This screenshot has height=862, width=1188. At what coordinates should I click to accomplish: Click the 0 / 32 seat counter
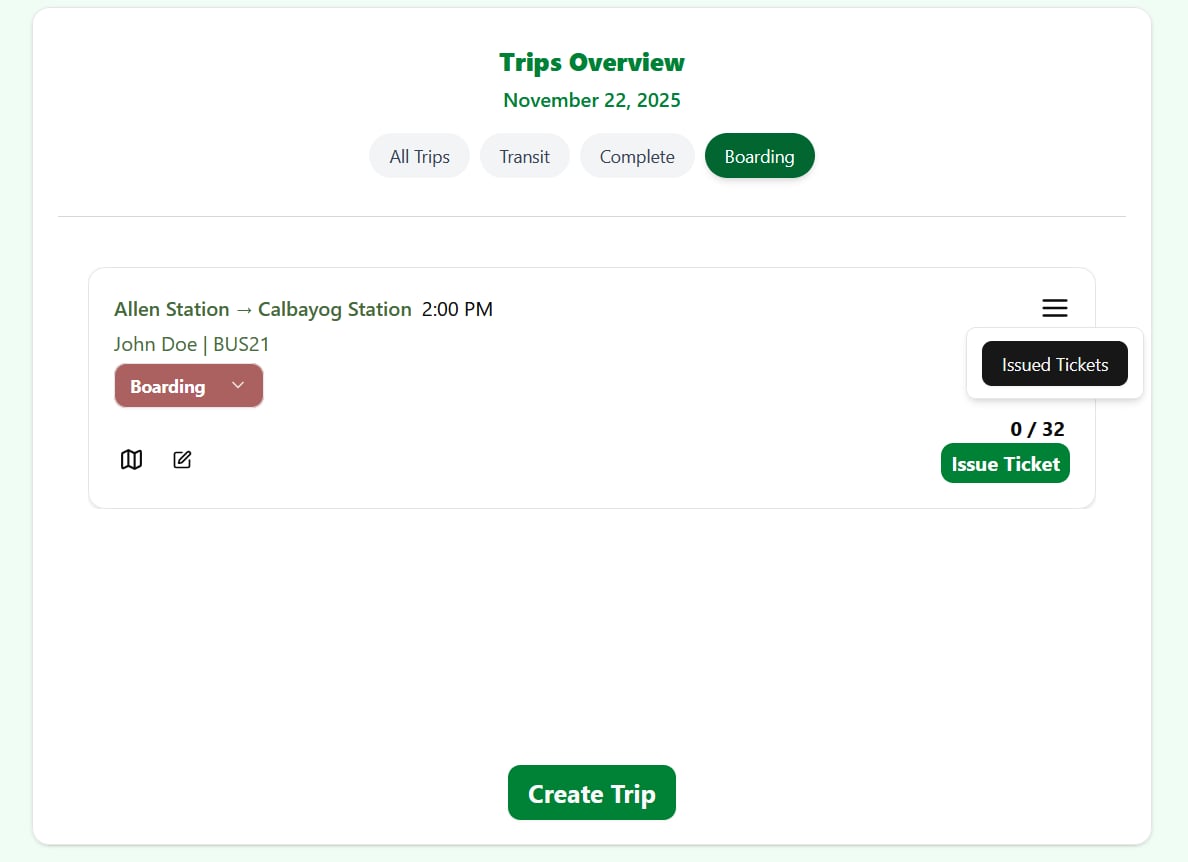1037,428
